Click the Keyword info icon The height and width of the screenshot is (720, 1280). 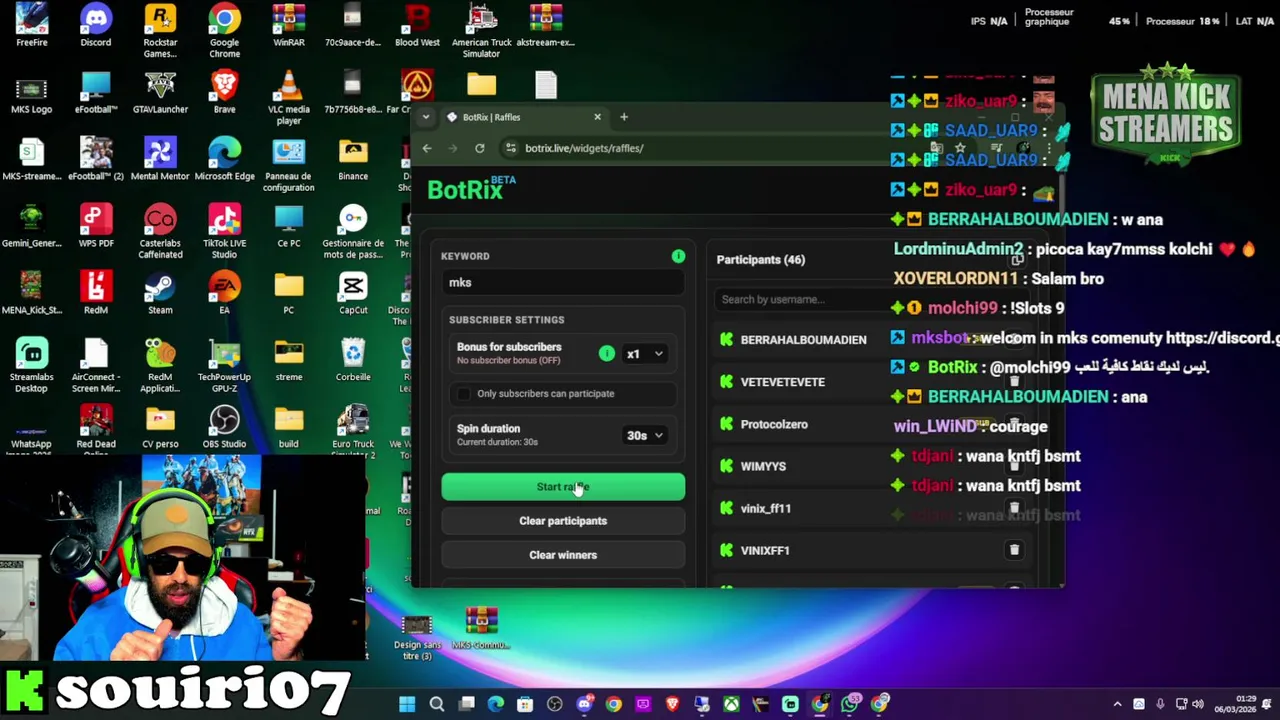pyautogui.click(x=678, y=257)
